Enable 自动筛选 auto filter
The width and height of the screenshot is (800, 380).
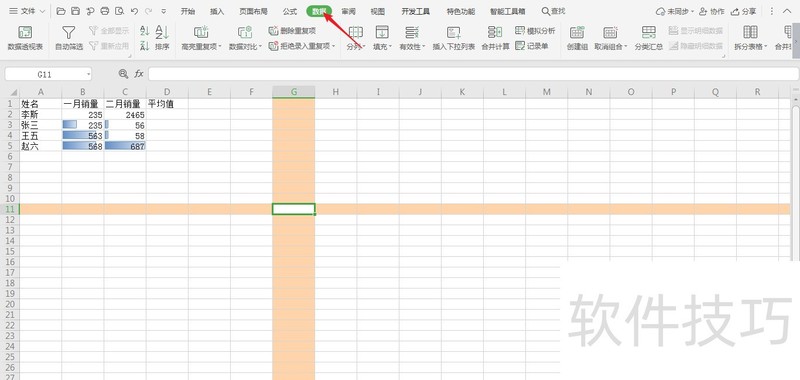pos(69,38)
